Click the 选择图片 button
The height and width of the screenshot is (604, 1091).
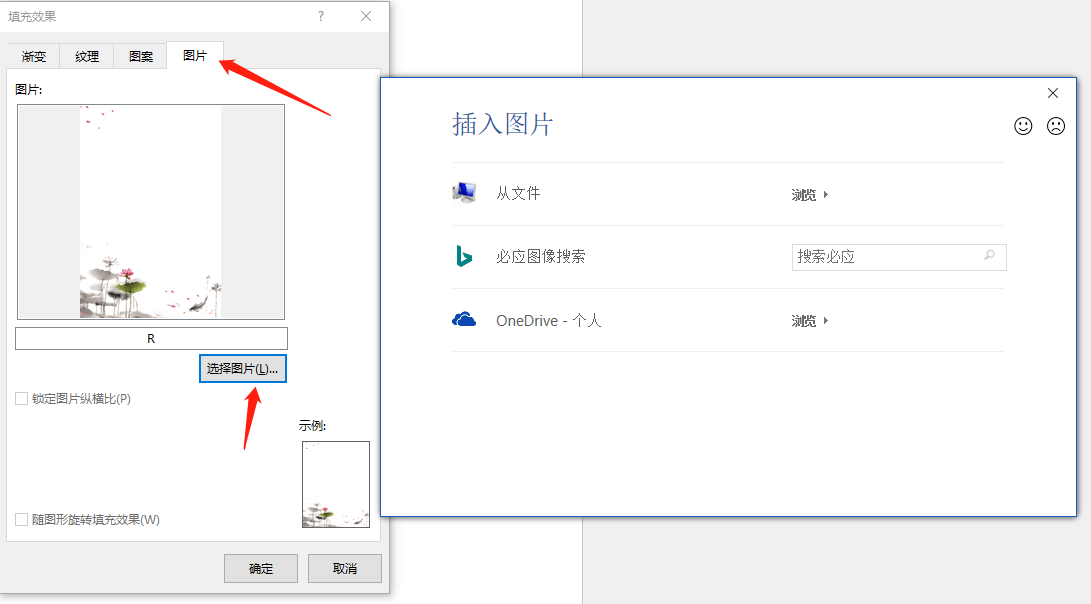(x=242, y=368)
